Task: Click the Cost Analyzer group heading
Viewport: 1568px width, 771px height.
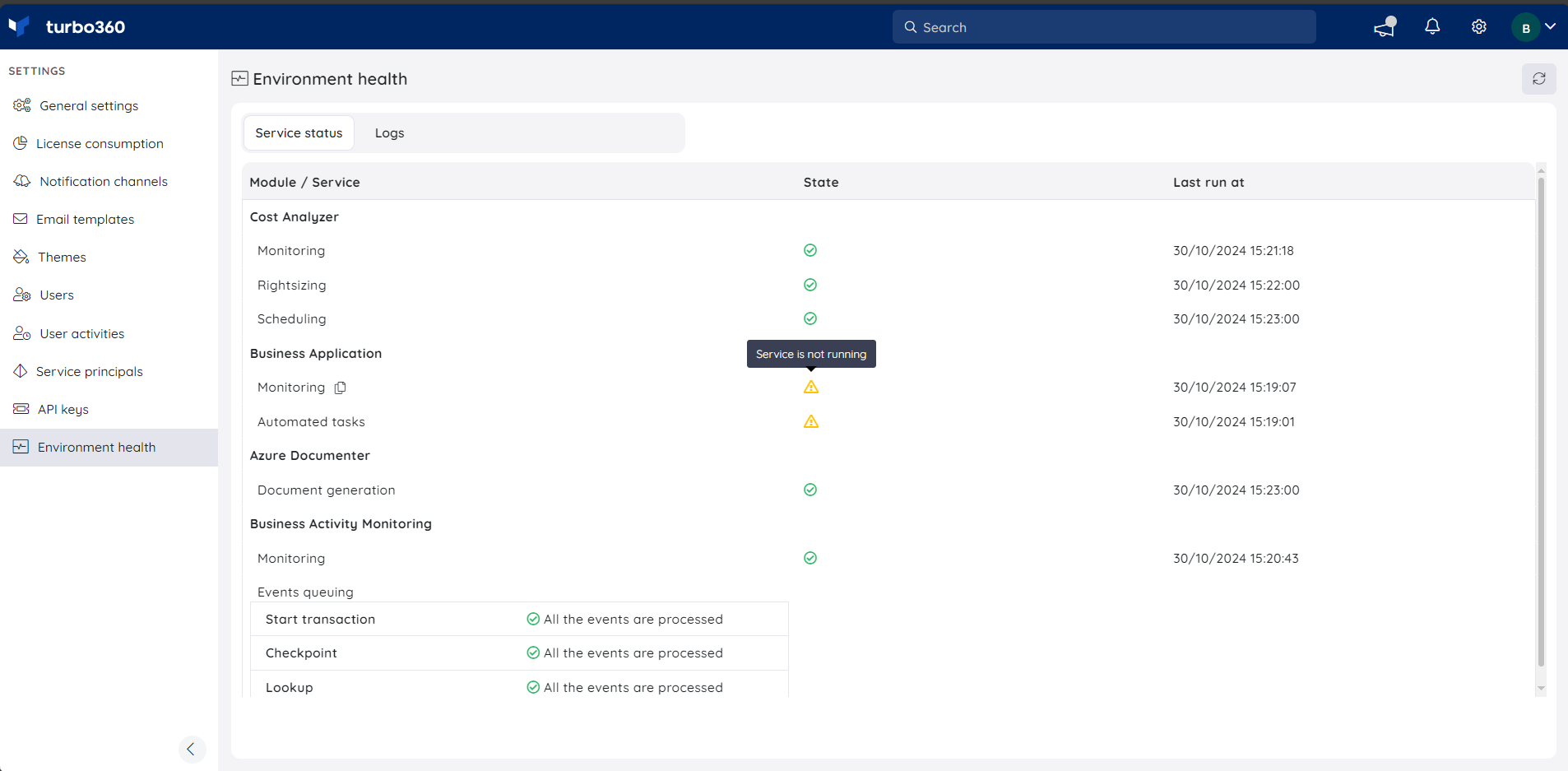Action: [294, 216]
